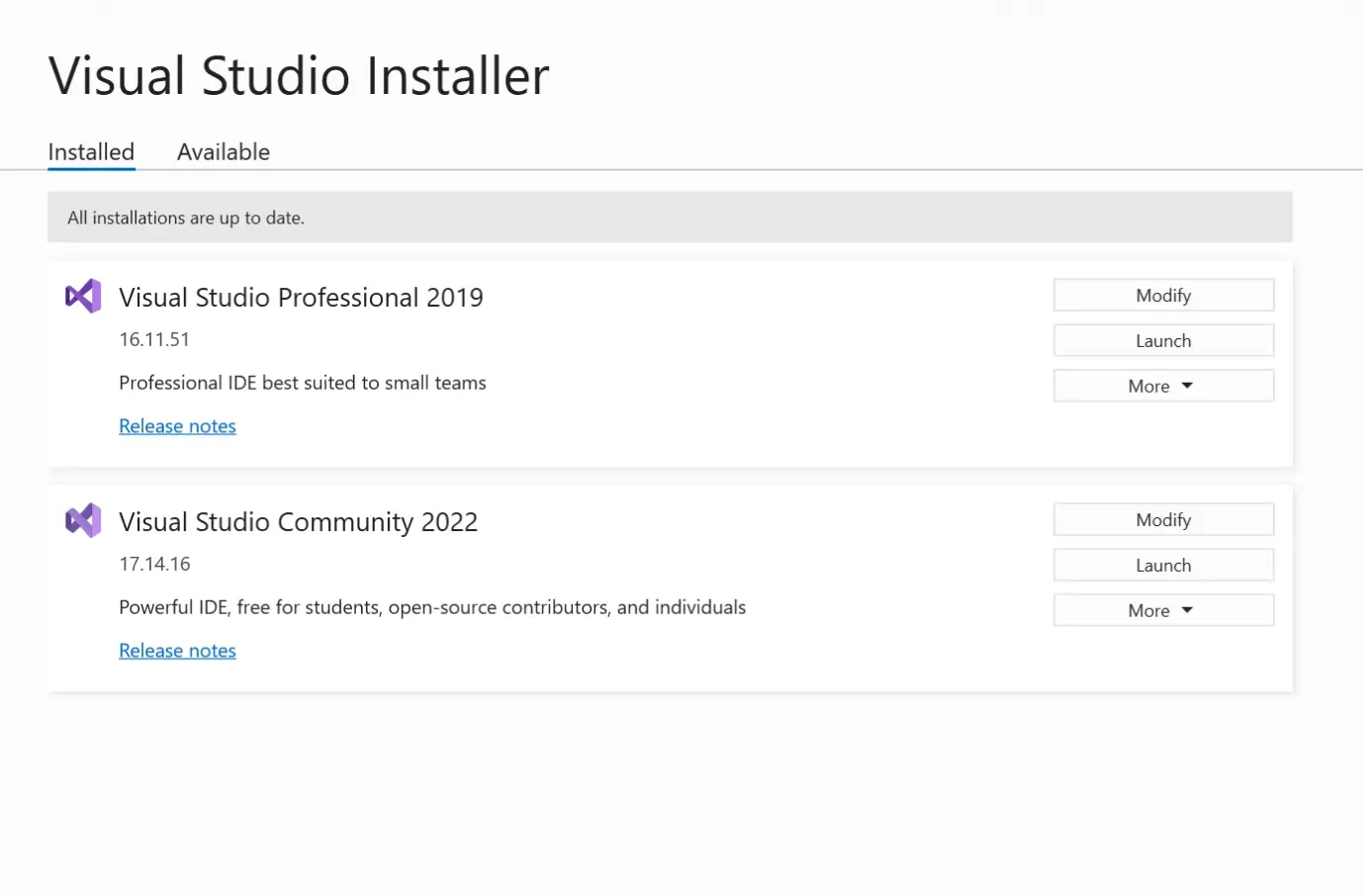Modify Visual Studio Community 2022
Viewport: 1363px width, 896px height.
(1163, 520)
